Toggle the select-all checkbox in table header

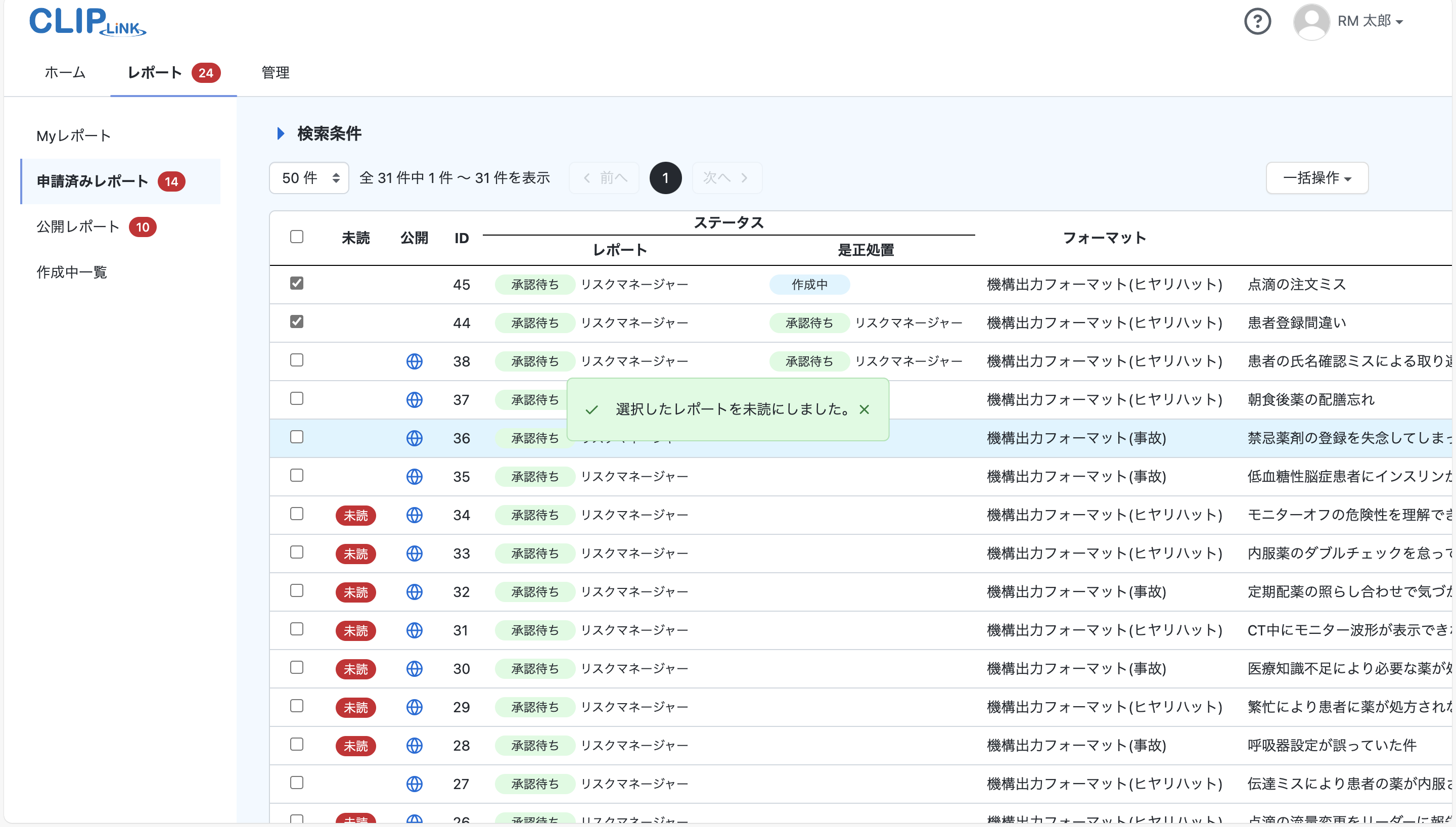296,237
